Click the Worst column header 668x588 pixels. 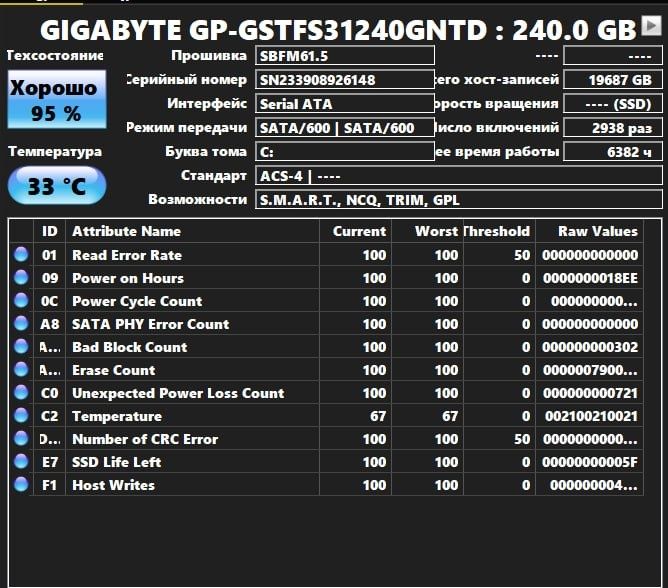tap(427, 231)
